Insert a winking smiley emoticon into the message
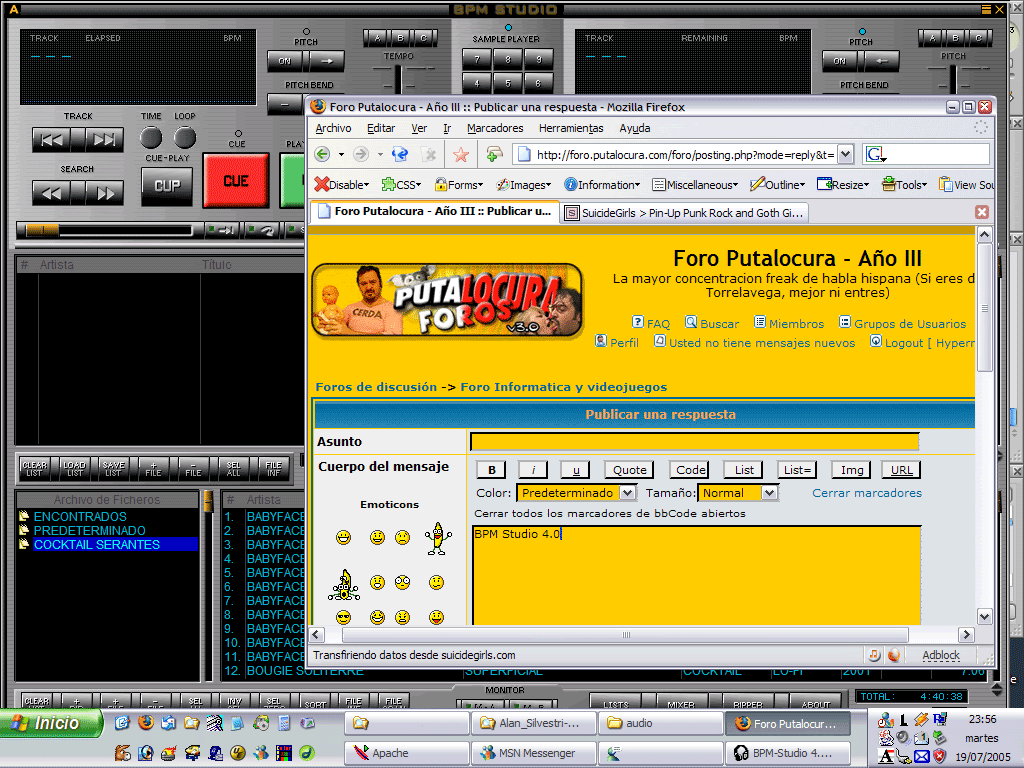This screenshot has width=1024, height=768. (435, 582)
